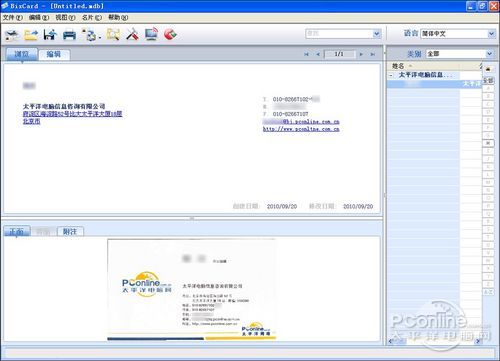Click the 北京市 address link
500x361 pixels.
[31, 121]
